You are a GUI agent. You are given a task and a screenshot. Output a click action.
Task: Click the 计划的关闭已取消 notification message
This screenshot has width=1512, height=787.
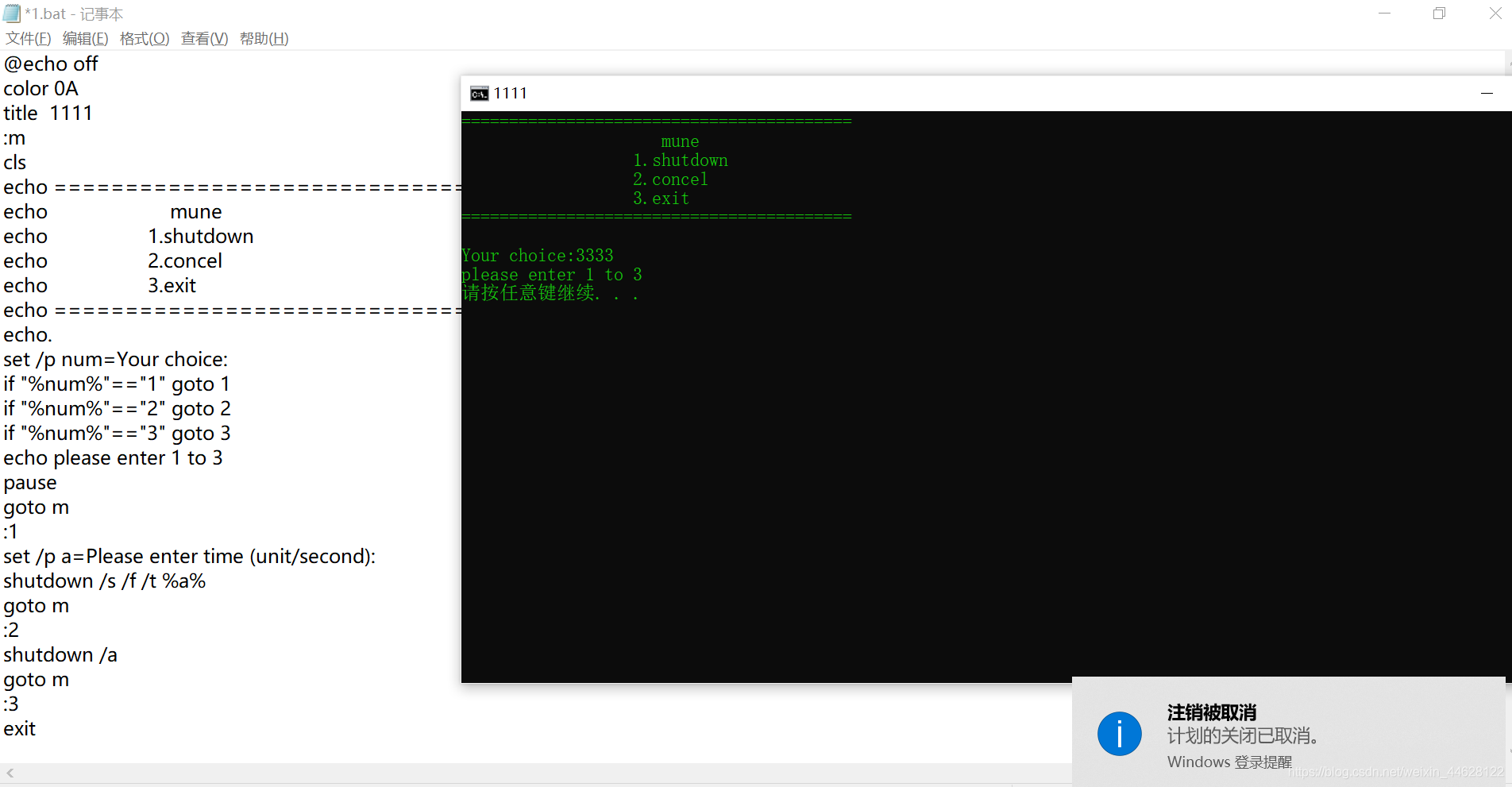coord(1243,736)
